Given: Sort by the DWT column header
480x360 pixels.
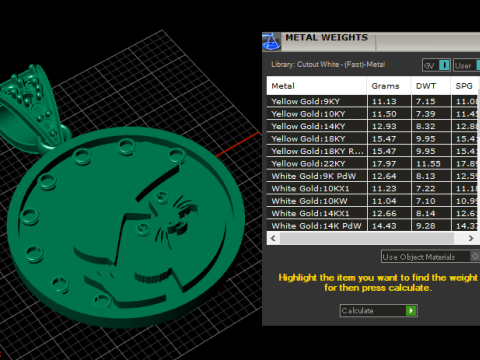Looking at the screenshot, I should (x=431, y=86).
